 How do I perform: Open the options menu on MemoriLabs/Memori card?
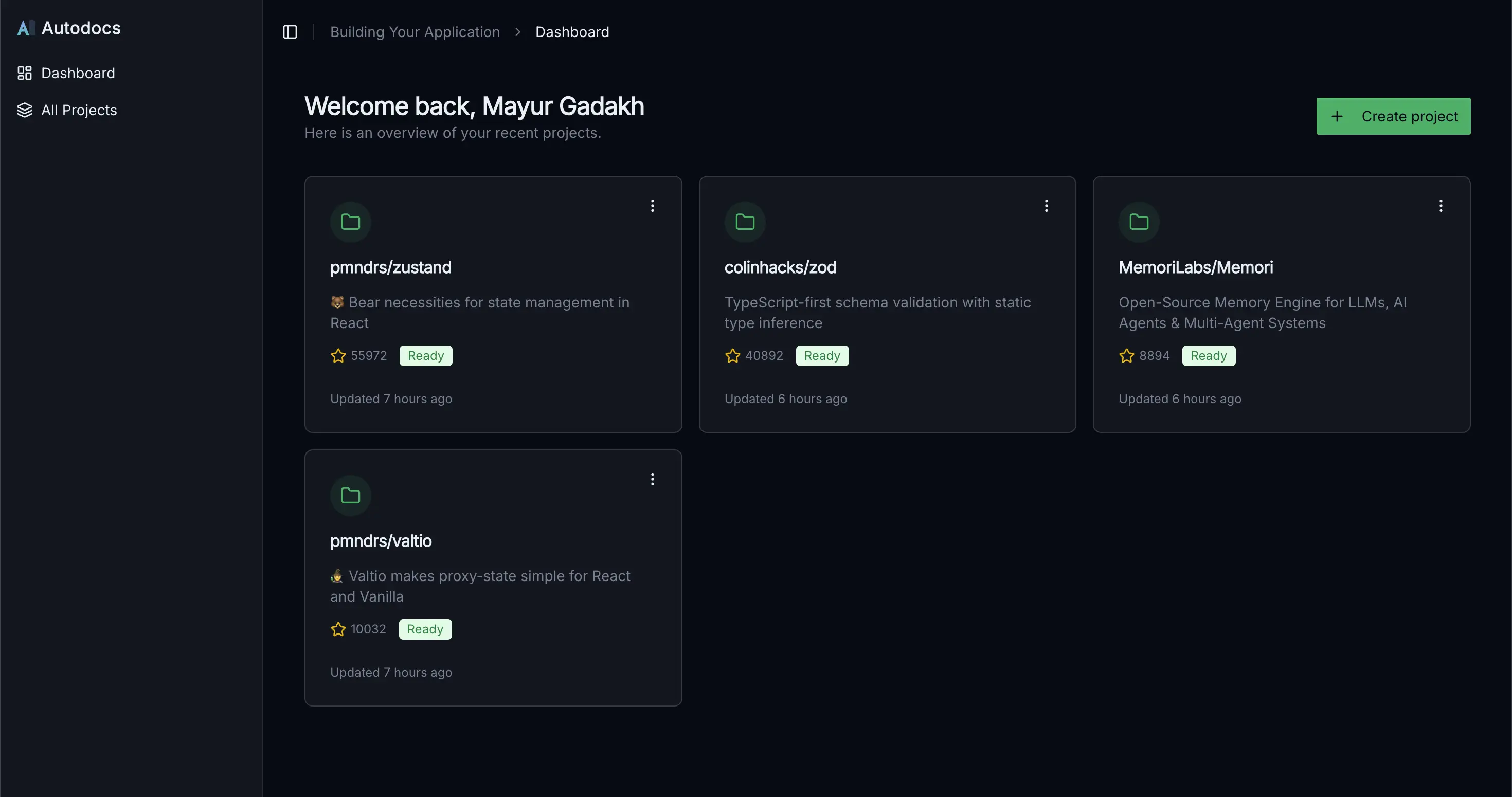click(x=1441, y=205)
